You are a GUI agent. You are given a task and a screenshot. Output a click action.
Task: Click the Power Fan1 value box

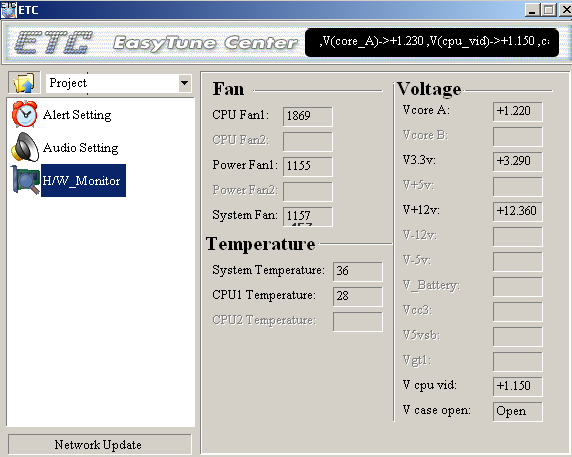[x=308, y=166]
